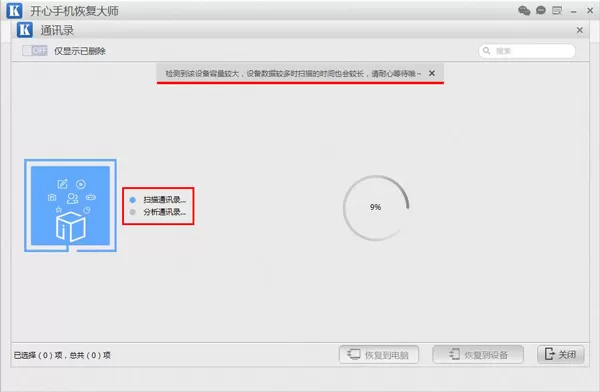Click the 恢复到电脑 button
This screenshot has height=392, width=600.
pos(378,354)
